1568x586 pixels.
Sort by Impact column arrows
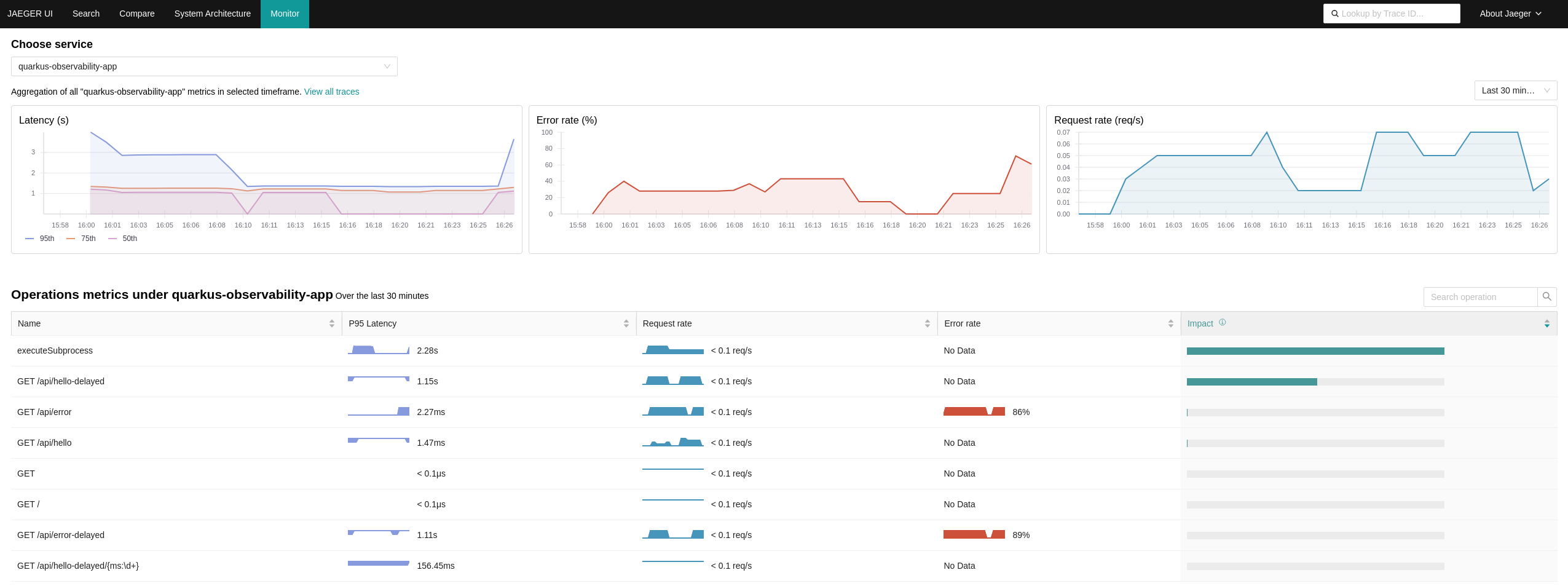click(1546, 323)
